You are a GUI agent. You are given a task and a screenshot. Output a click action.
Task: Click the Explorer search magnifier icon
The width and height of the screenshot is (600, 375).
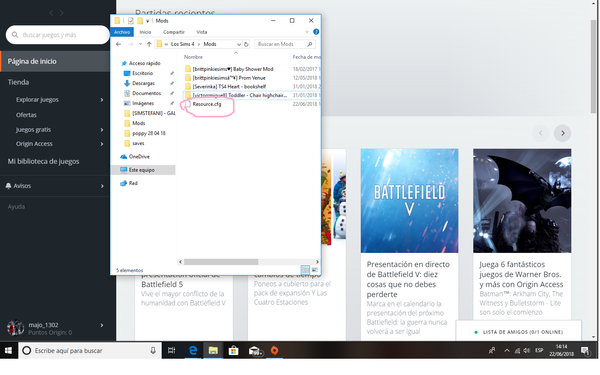pos(310,44)
